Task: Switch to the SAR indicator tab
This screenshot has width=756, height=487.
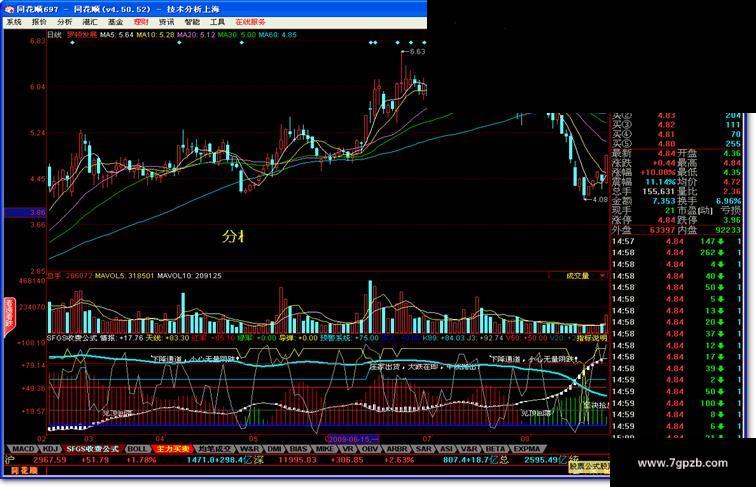Action: click(x=423, y=449)
